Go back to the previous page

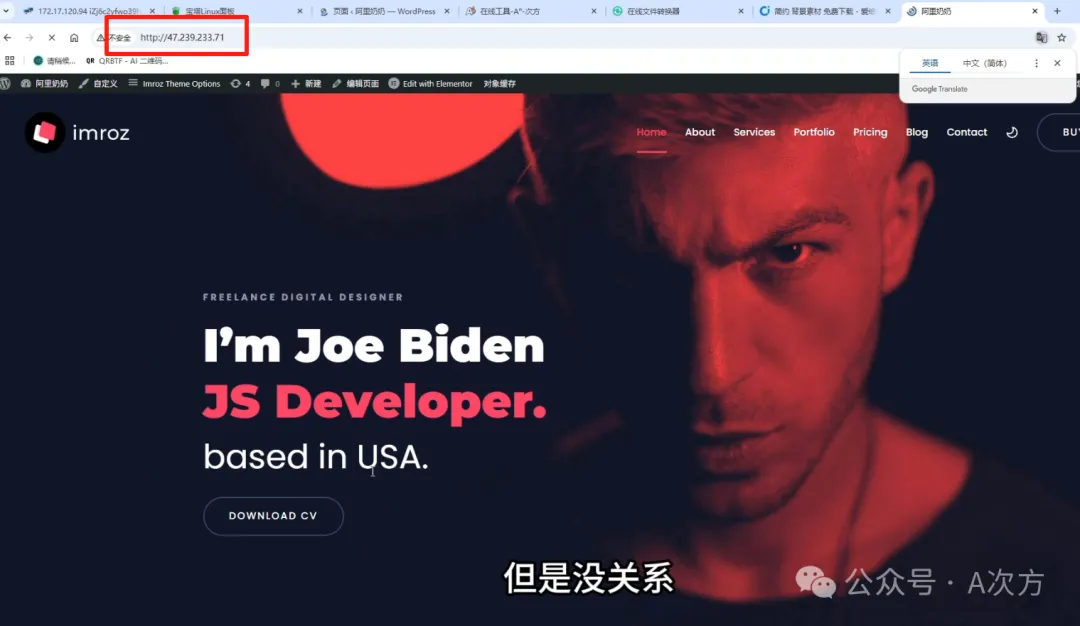click(8, 38)
